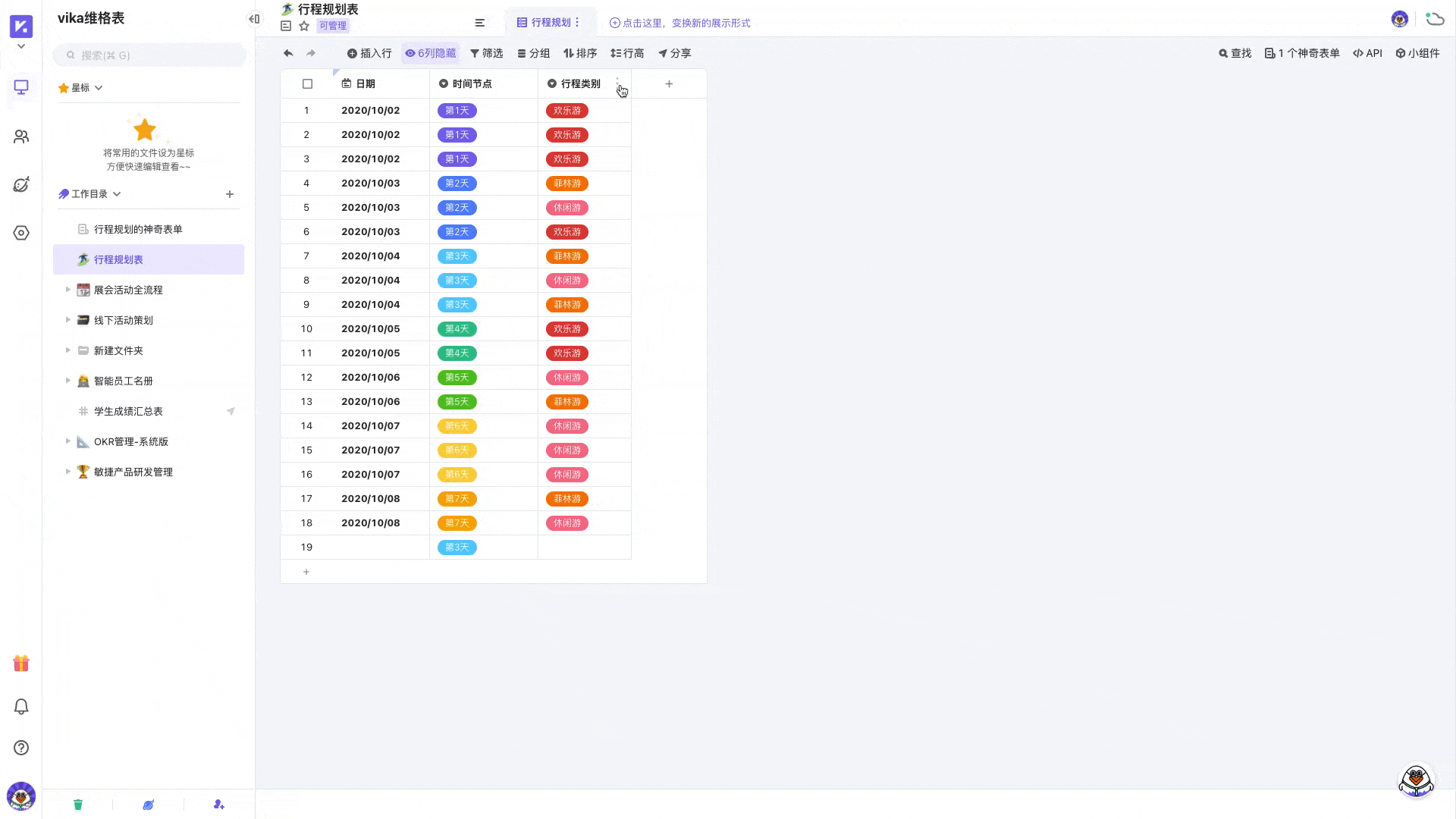Open the trash bin at sidebar bottom
Image resolution: width=1456 pixels, height=819 pixels.
coord(78,805)
